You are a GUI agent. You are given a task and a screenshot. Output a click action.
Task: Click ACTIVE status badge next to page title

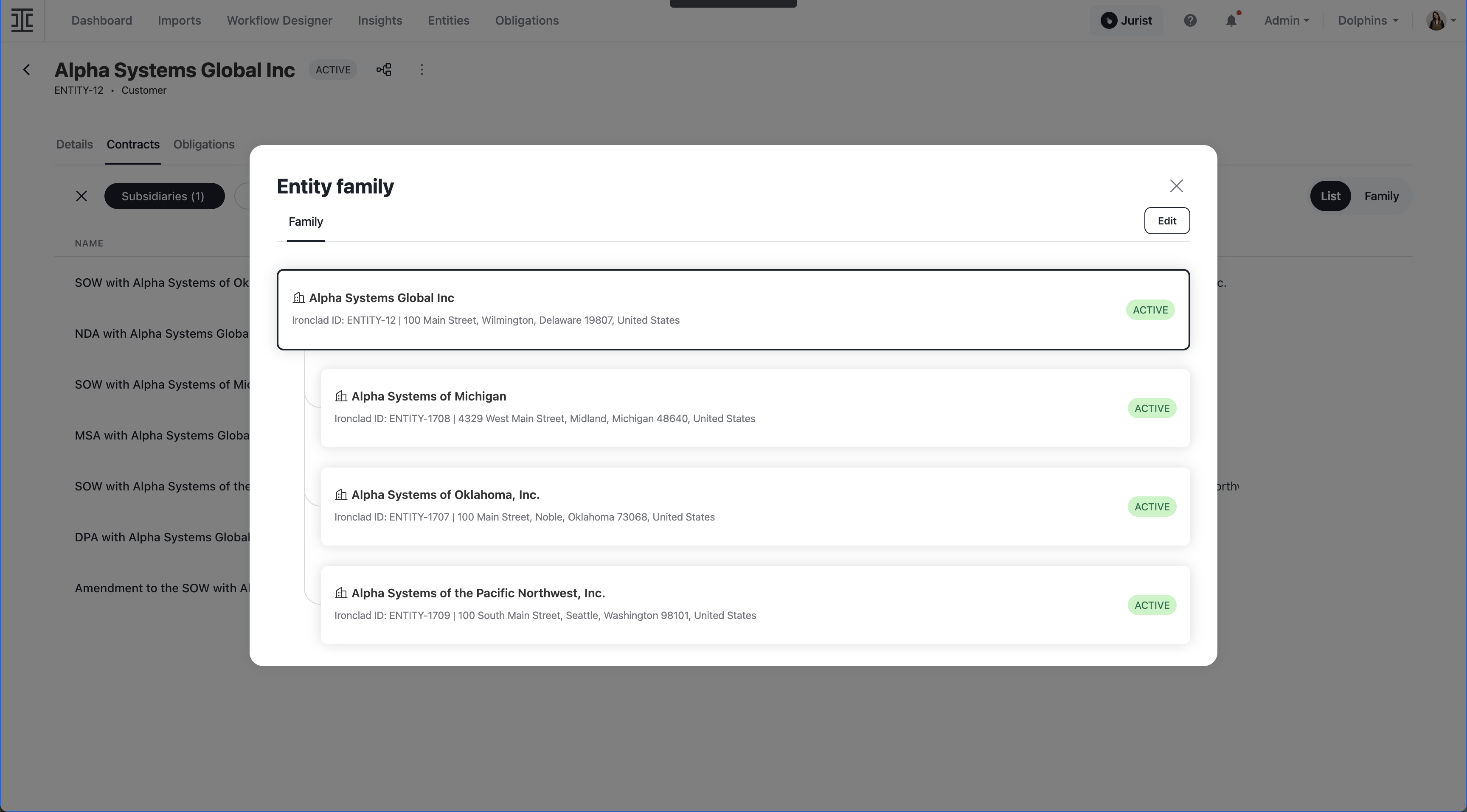(x=333, y=70)
